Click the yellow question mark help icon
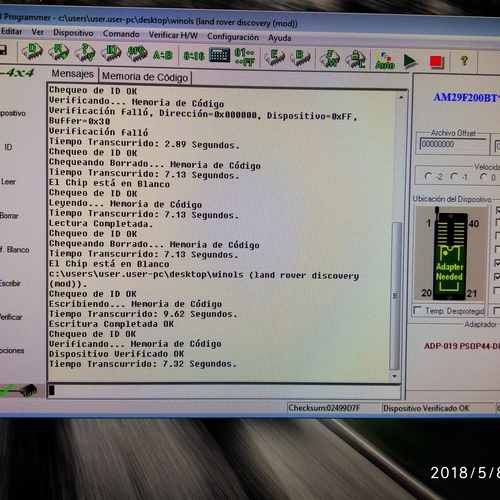Screen dimensions: 500x500 coord(464,61)
